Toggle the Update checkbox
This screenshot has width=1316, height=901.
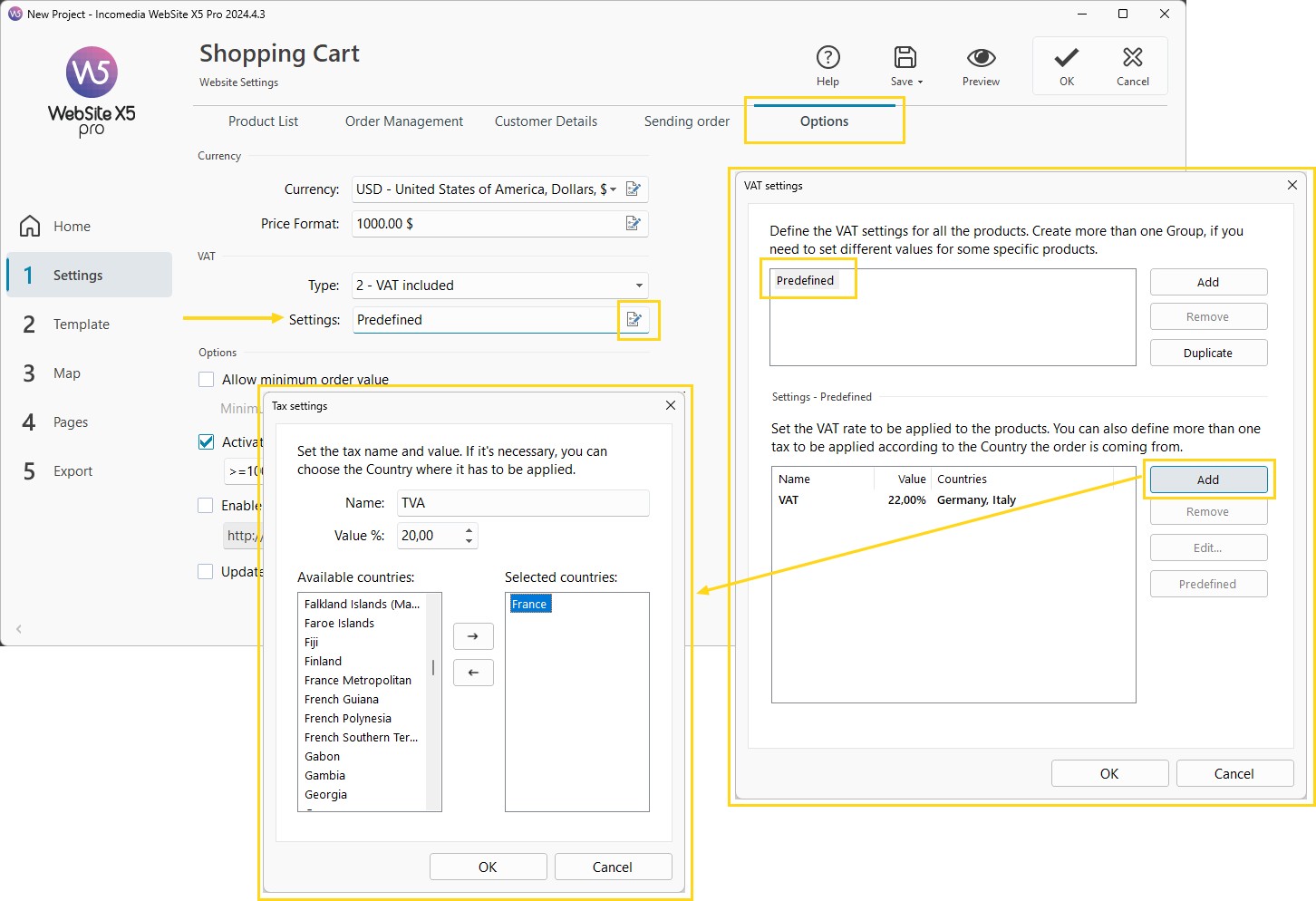206,572
